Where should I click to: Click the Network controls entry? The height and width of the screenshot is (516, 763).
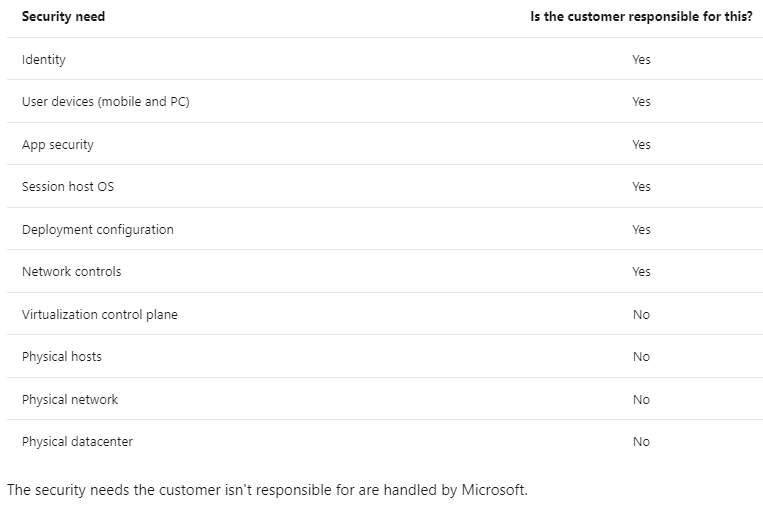[x=72, y=272]
